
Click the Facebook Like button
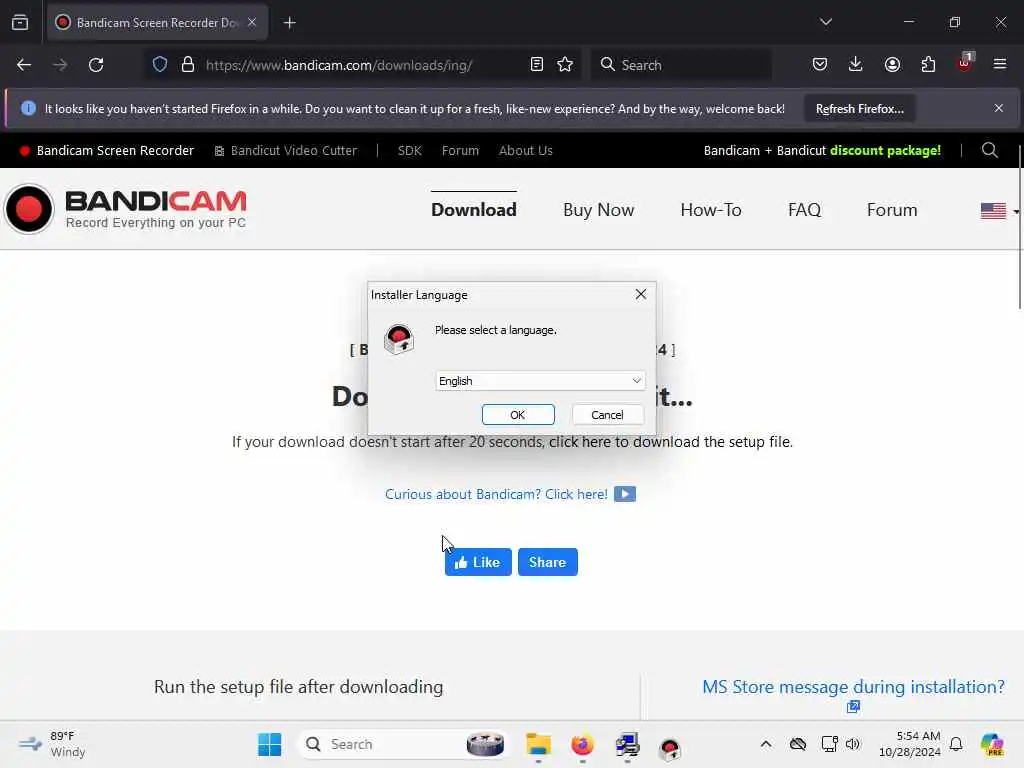point(478,562)
